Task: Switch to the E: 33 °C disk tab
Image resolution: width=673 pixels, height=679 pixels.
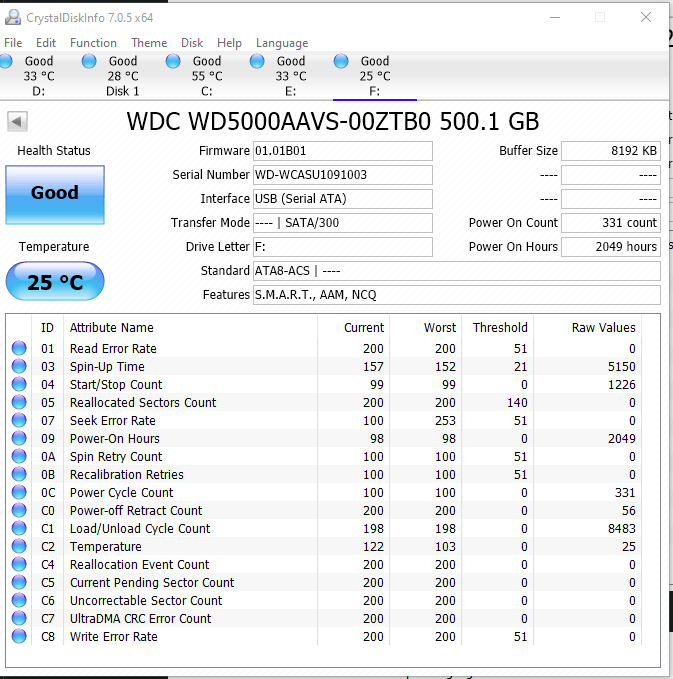Action: (291, 76)
